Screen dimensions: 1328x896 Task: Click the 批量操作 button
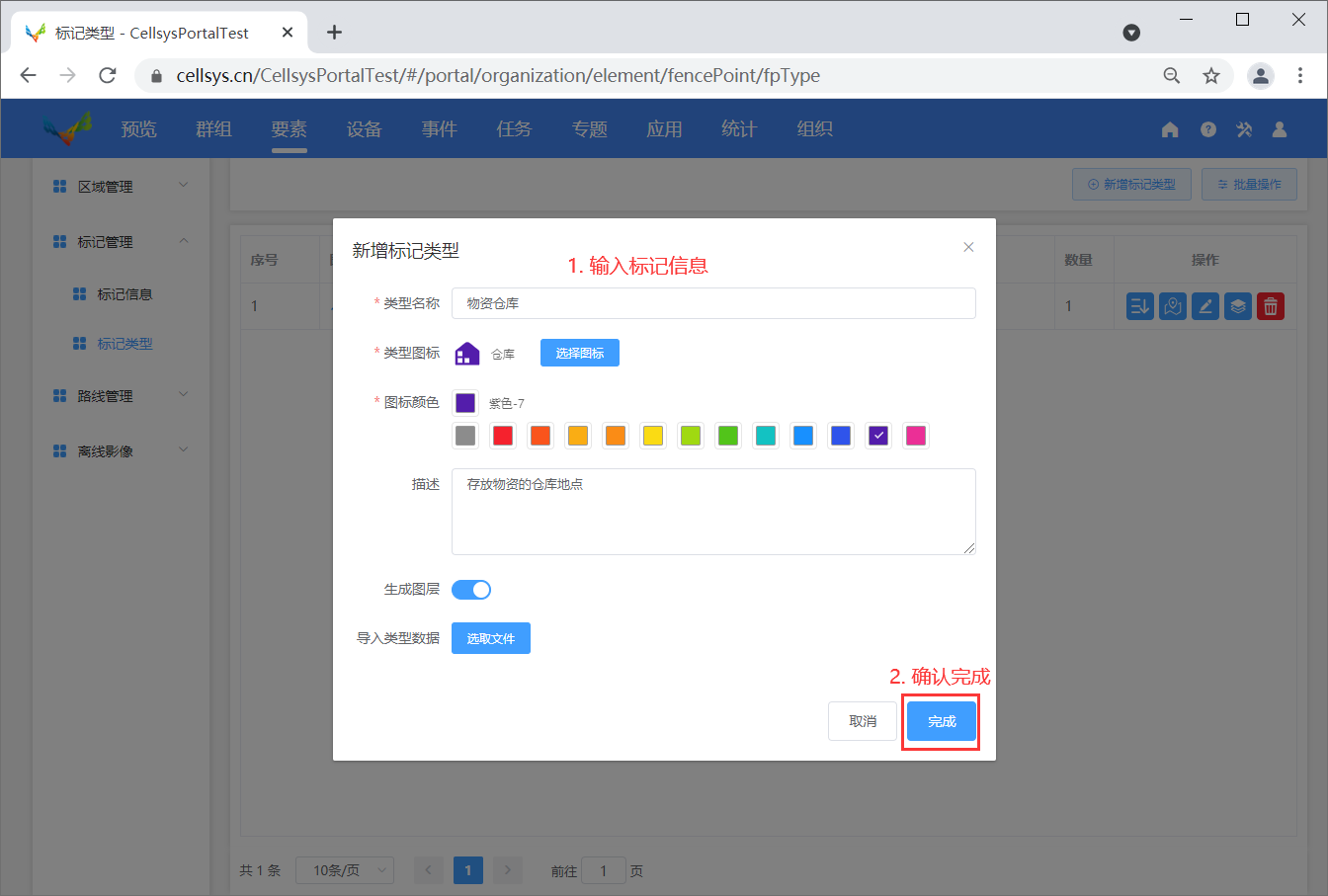tap(1249, 185)
